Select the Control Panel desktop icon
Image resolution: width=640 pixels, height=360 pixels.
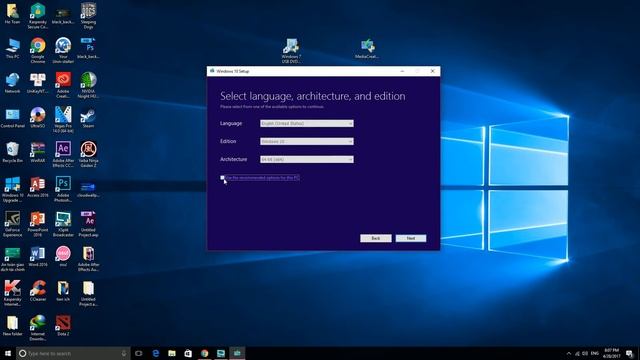(x=13, y=118)
